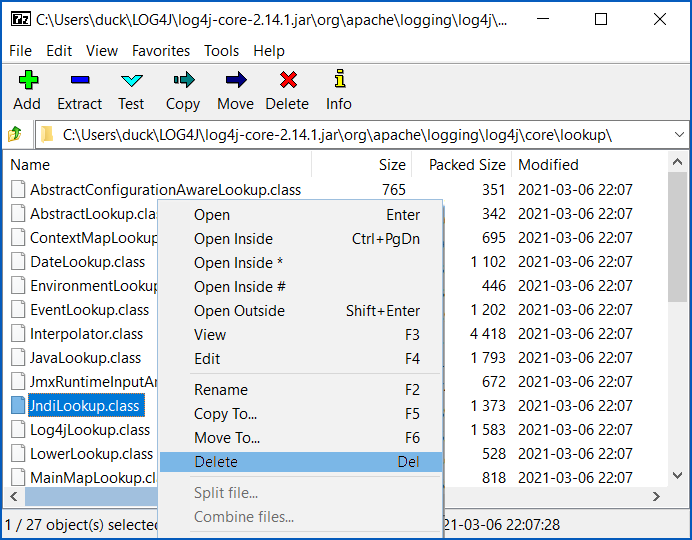
Task: Open the Favorites menu
Action: [x=161, y=51]
